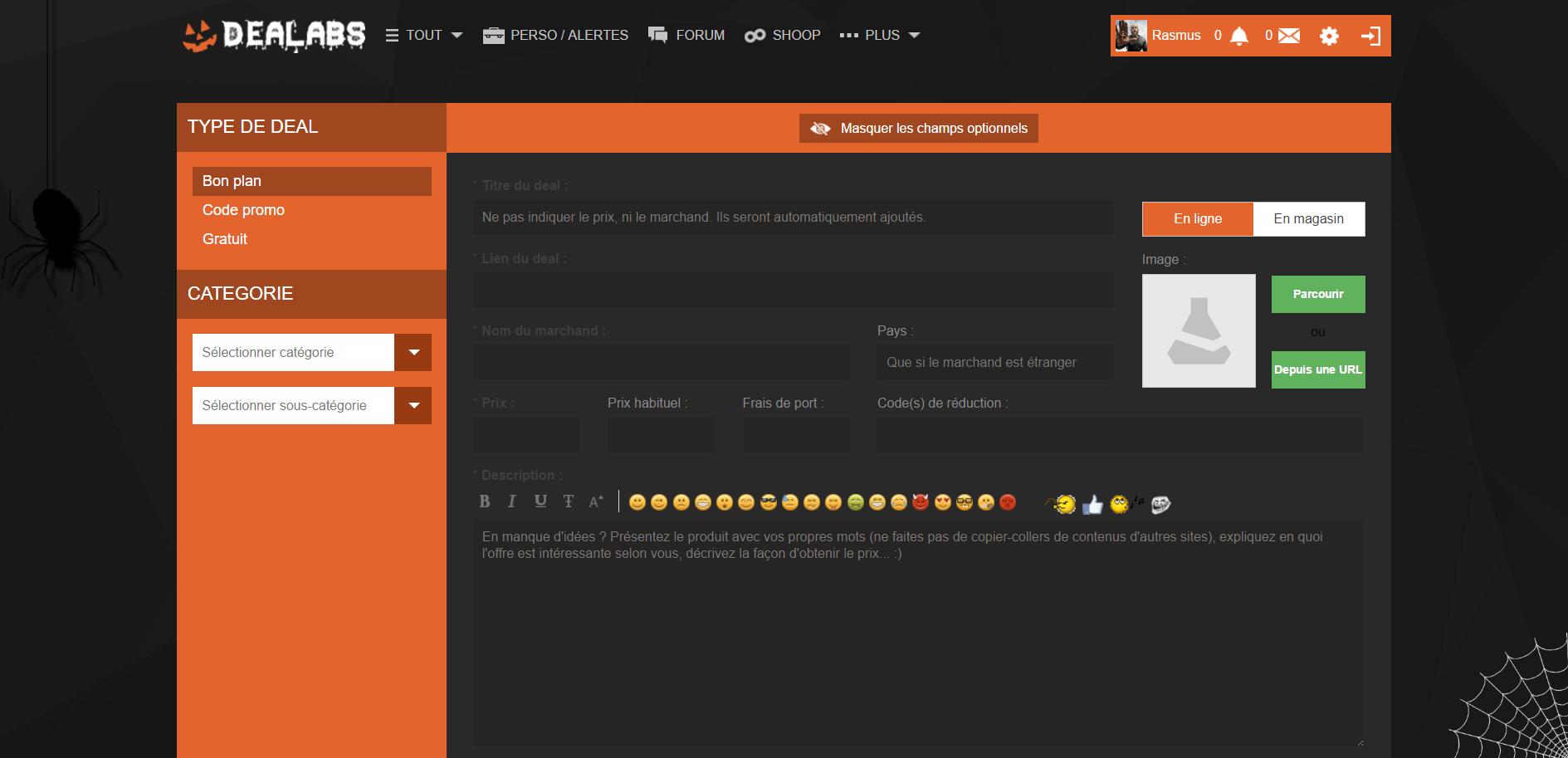Select the En ligne option

(1198, 219)
